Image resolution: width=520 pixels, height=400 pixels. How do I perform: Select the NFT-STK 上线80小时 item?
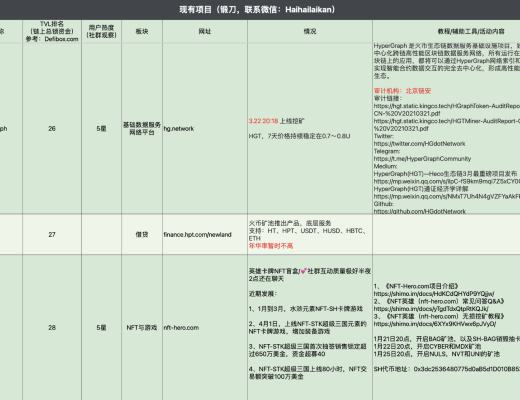(x=308, y=373)
